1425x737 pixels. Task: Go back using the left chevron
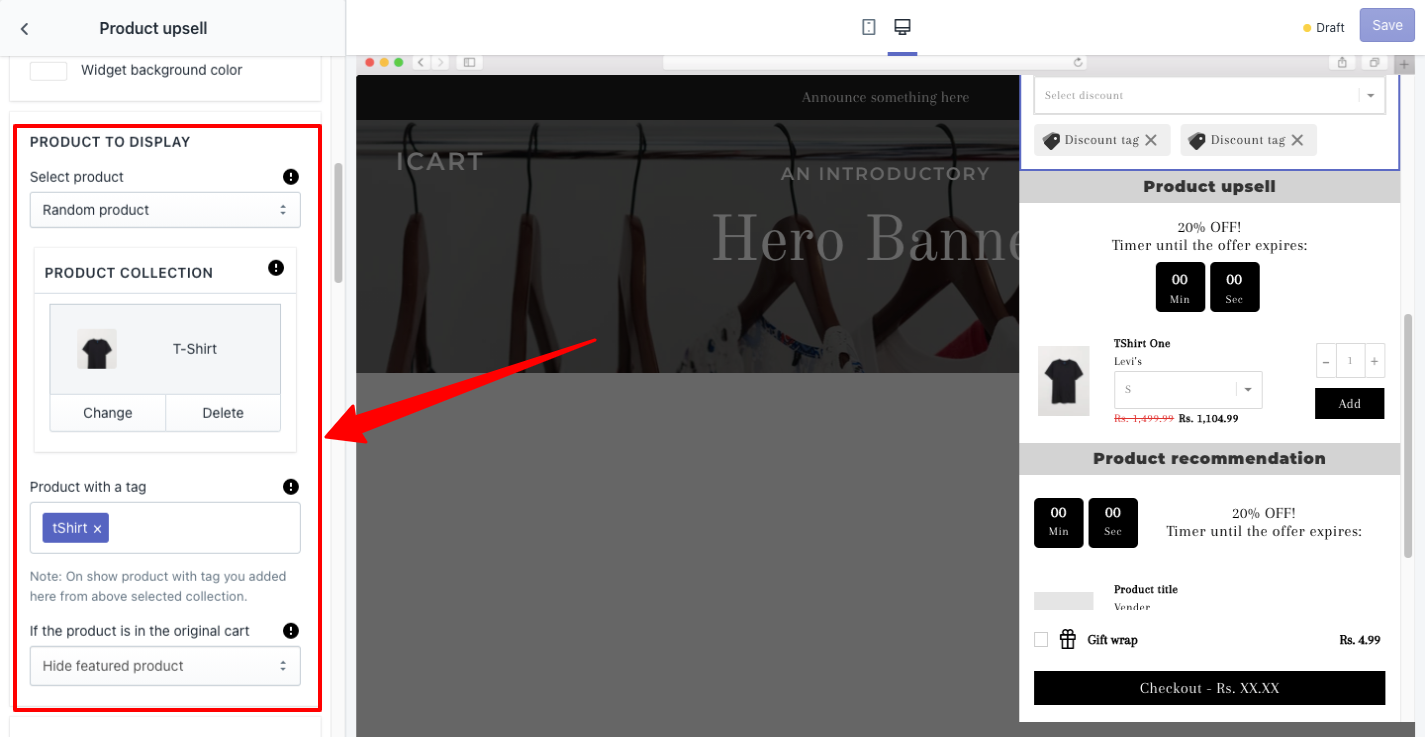[24, 29]
